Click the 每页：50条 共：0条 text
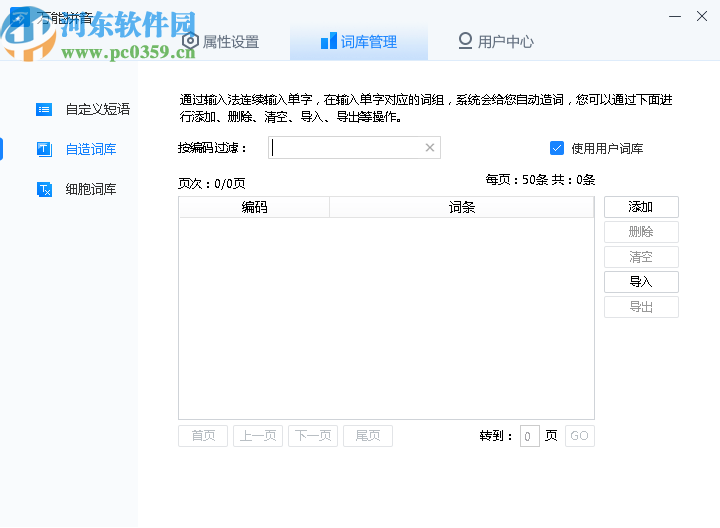720x528 pixels. coord(540,180)
